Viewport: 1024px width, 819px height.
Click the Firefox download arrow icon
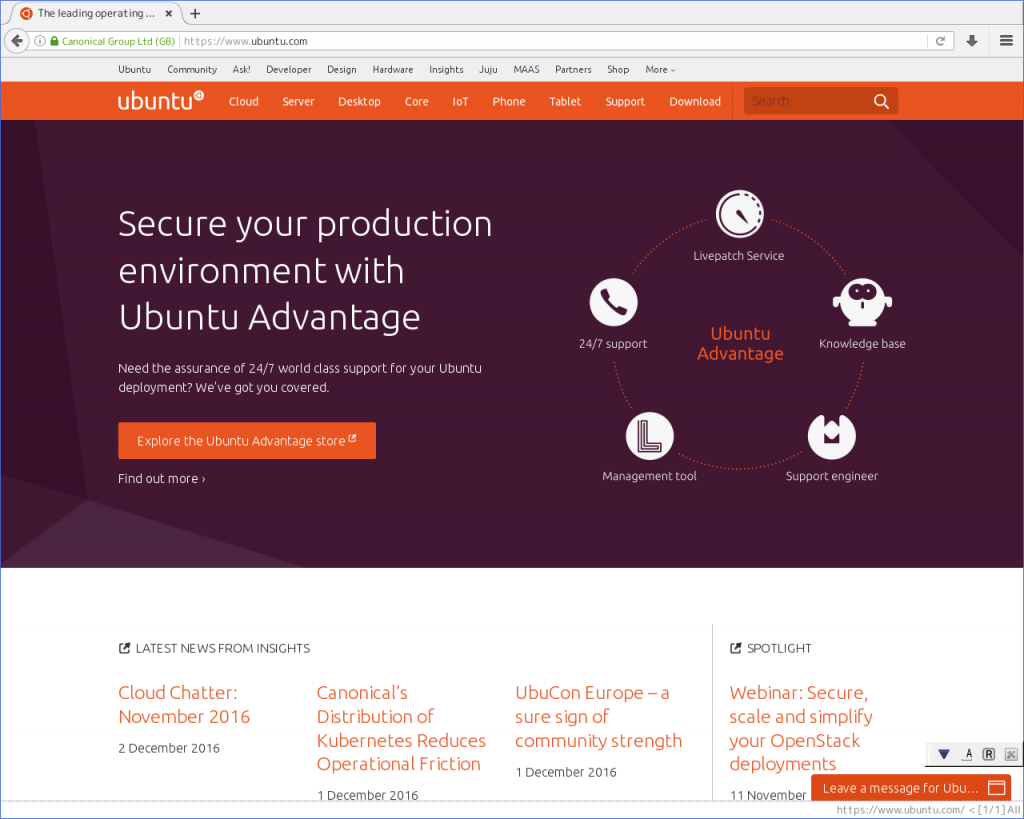click(971, 41)
